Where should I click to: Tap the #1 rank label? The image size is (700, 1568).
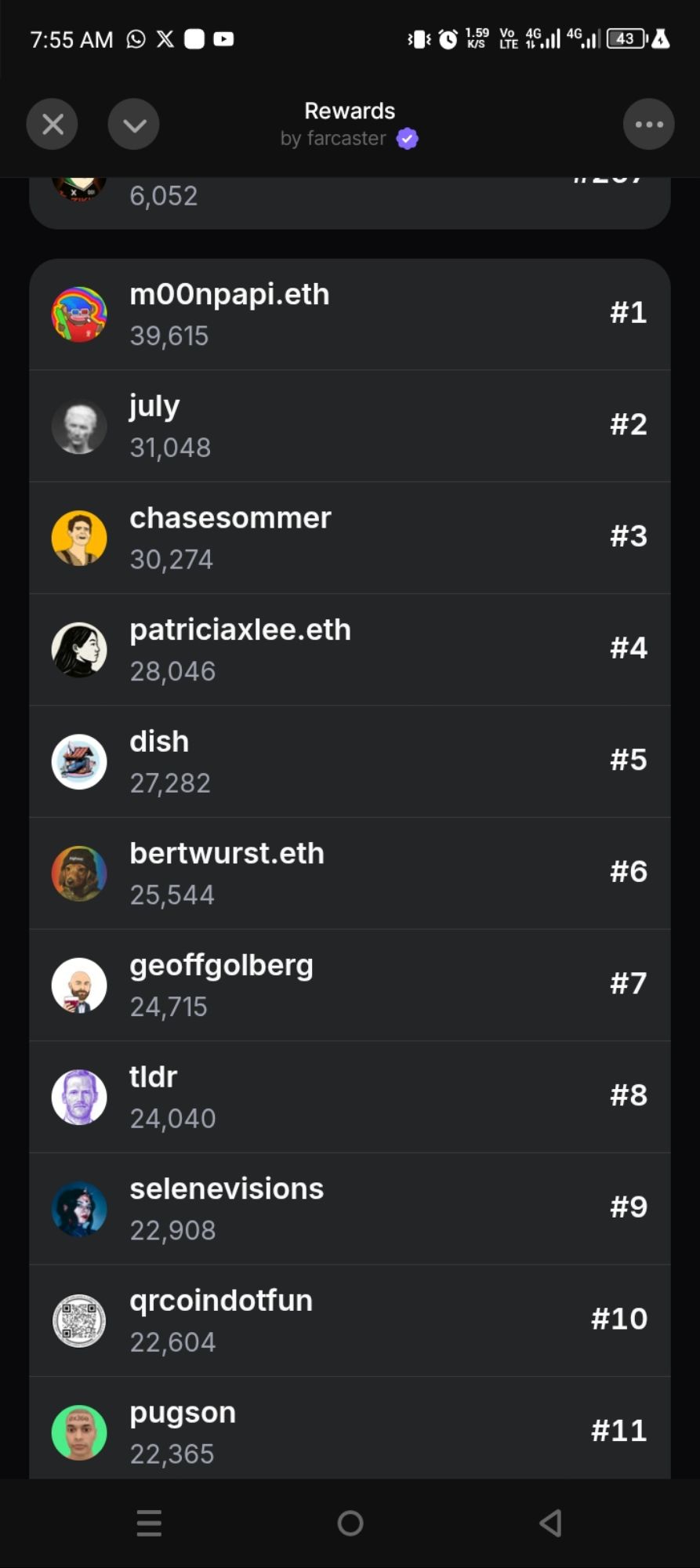629,313
